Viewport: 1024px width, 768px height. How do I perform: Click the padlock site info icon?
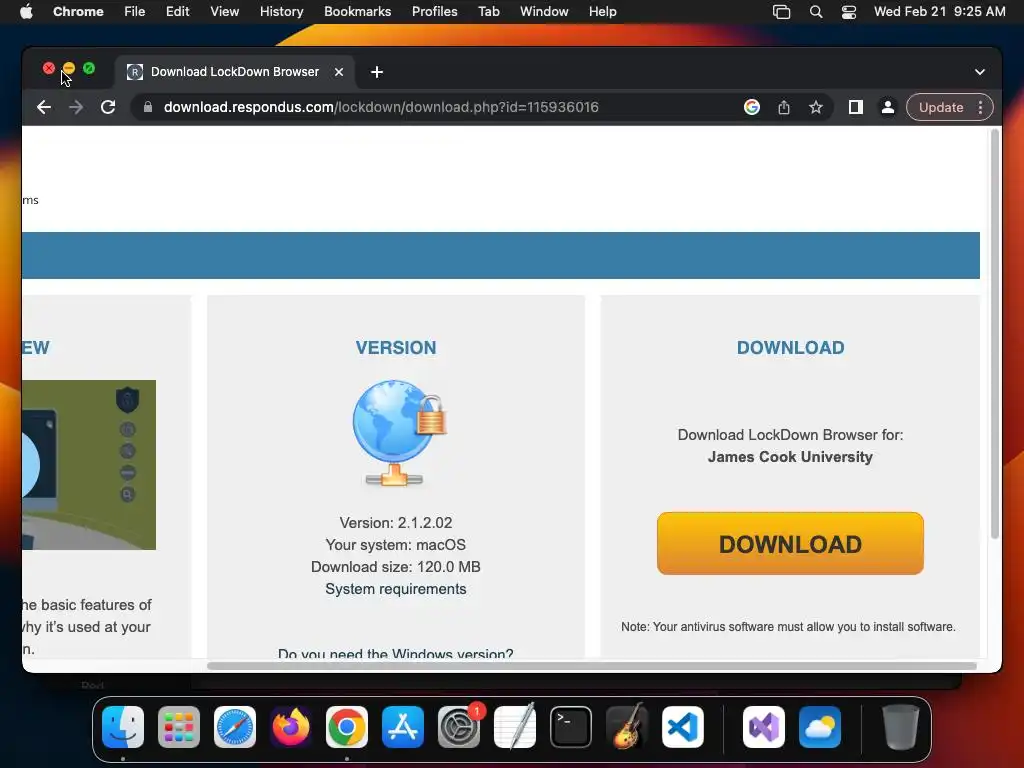click(148, 107)
